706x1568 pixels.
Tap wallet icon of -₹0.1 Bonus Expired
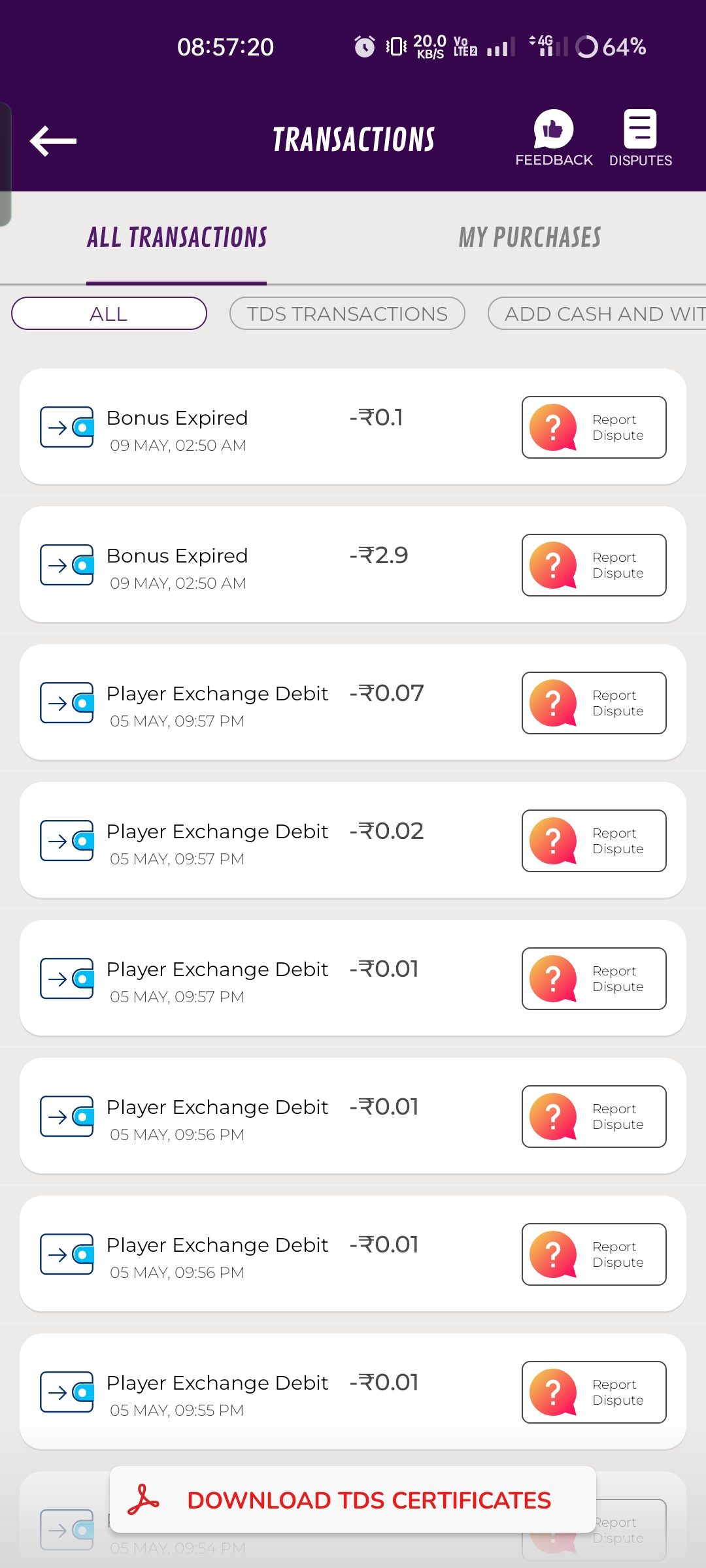click(x=67, y=427)
